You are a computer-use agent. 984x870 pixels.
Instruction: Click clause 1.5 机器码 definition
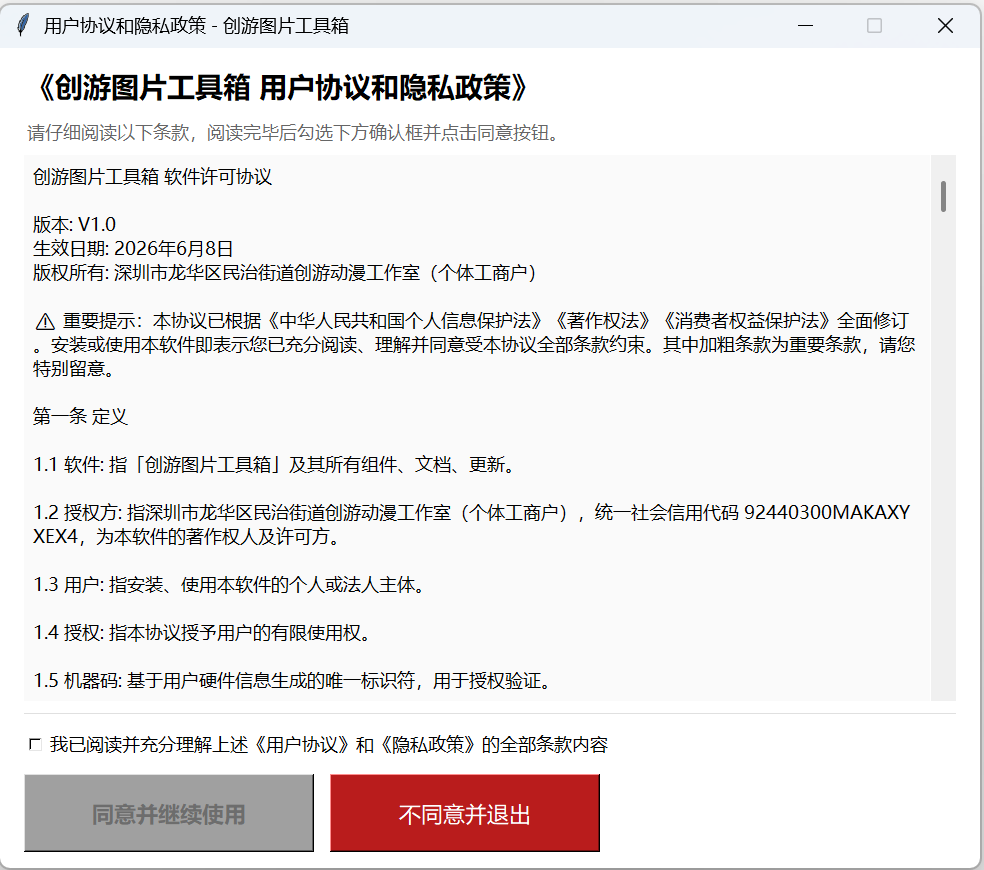tap(292, 680)
